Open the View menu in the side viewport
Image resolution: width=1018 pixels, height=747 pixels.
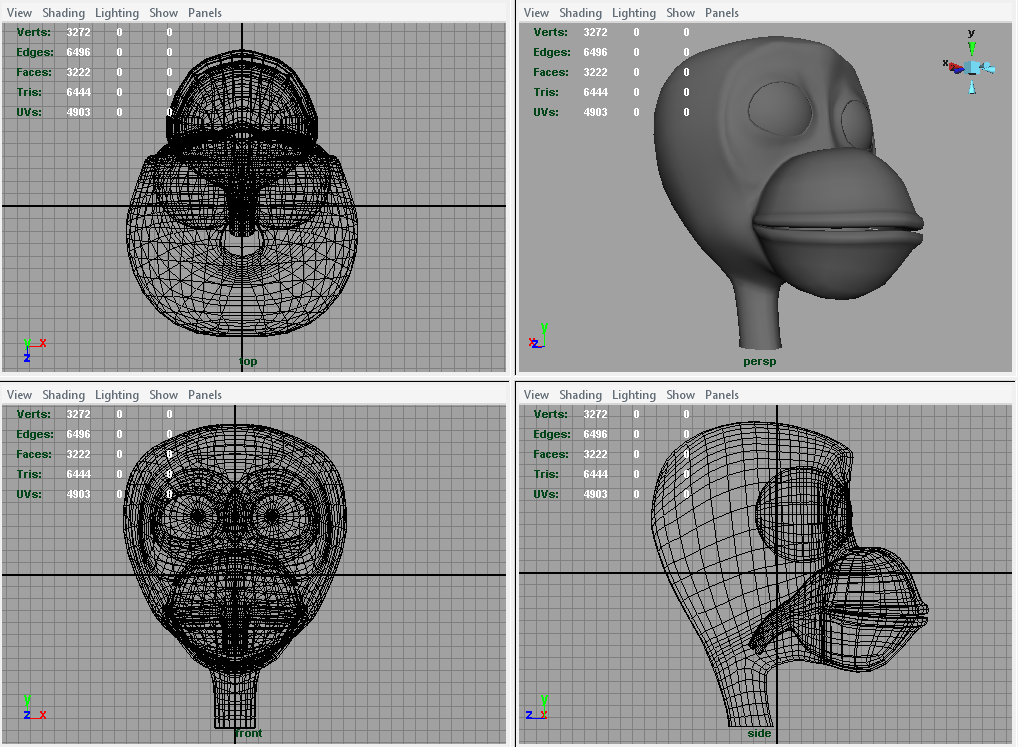(536, 395)
